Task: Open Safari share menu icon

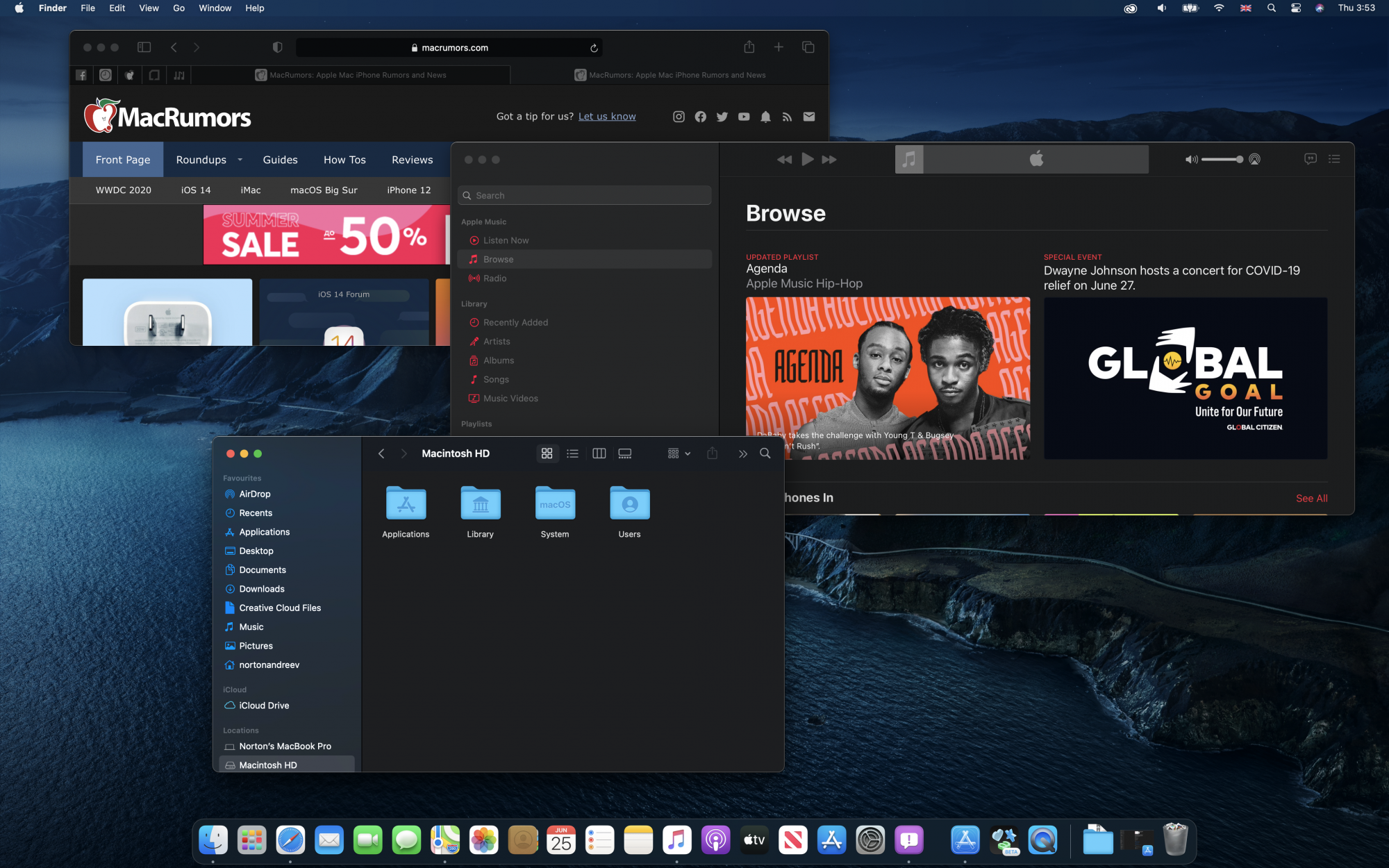Action: click(749, 47)
